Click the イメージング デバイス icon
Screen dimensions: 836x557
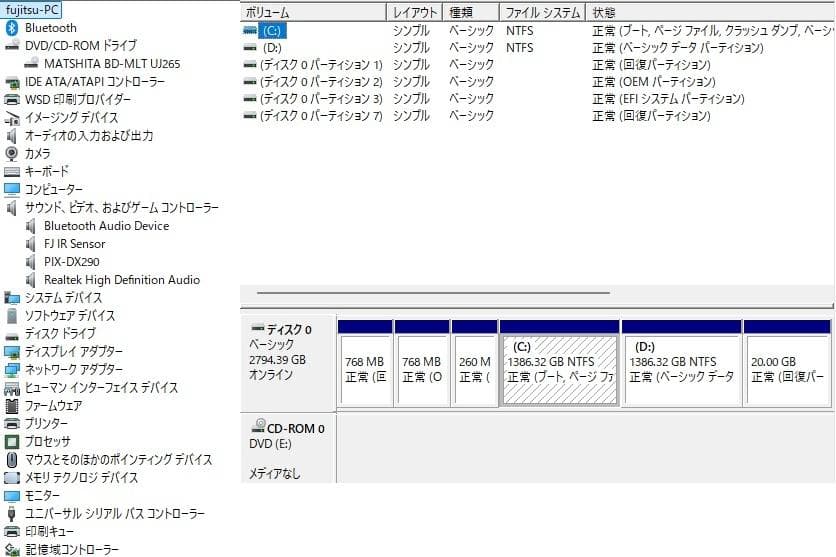pyautogui.click(x=12, y=118)
